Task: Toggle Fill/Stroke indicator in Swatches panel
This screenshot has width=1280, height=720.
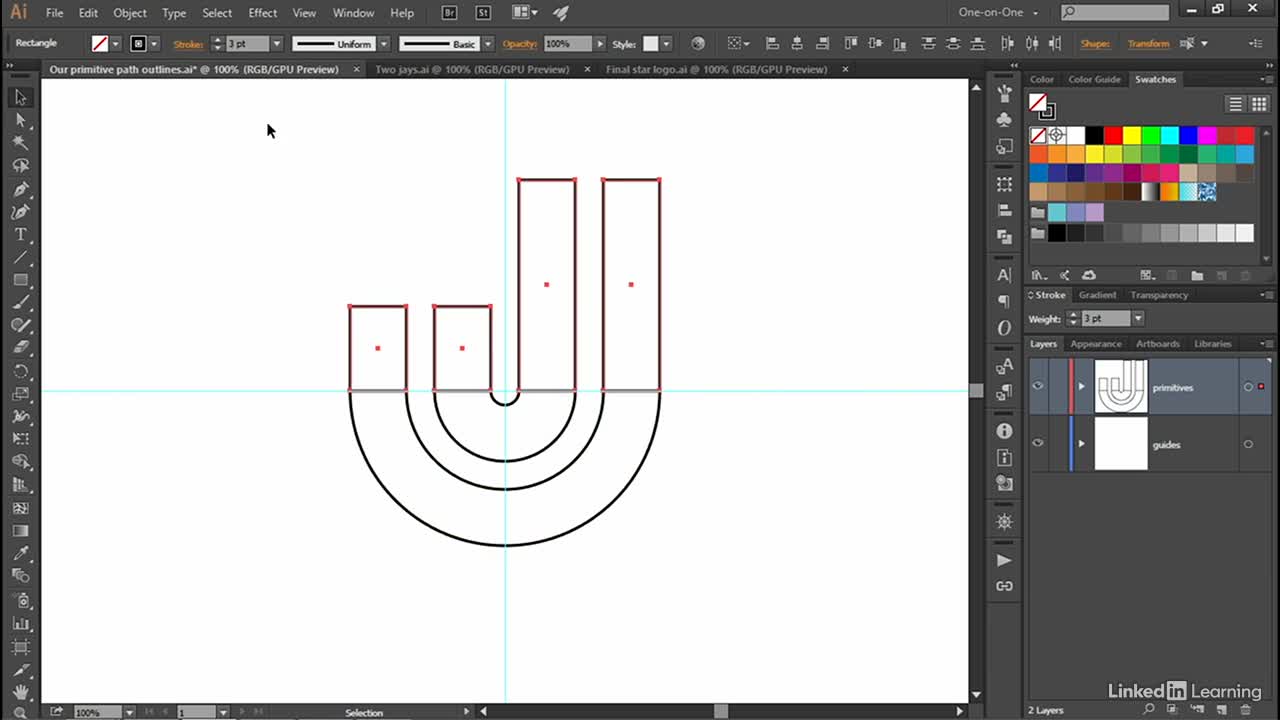Action: click(1042, 106)
